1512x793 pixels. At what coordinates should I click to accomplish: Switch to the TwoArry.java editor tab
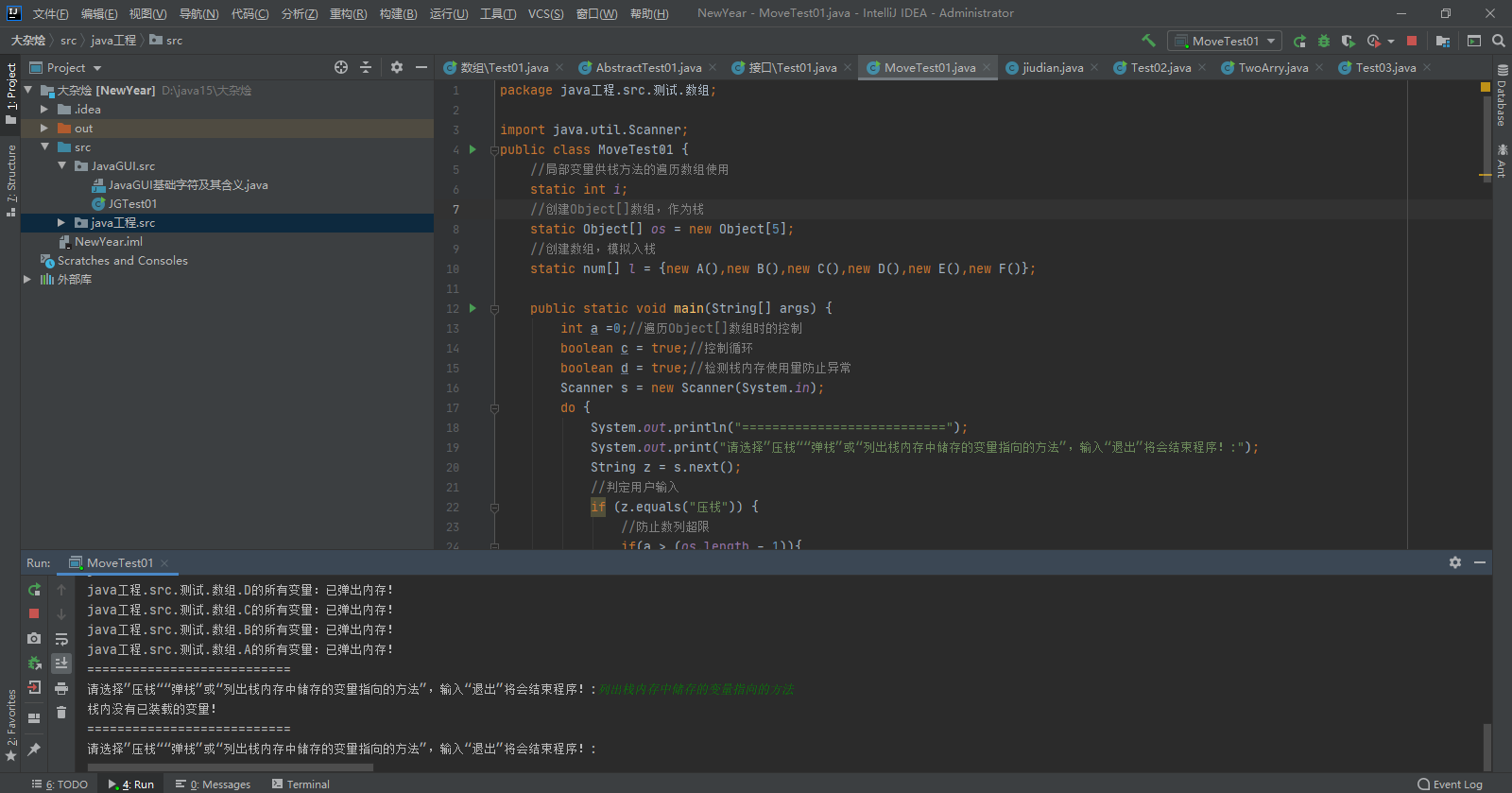[1272, 68]
